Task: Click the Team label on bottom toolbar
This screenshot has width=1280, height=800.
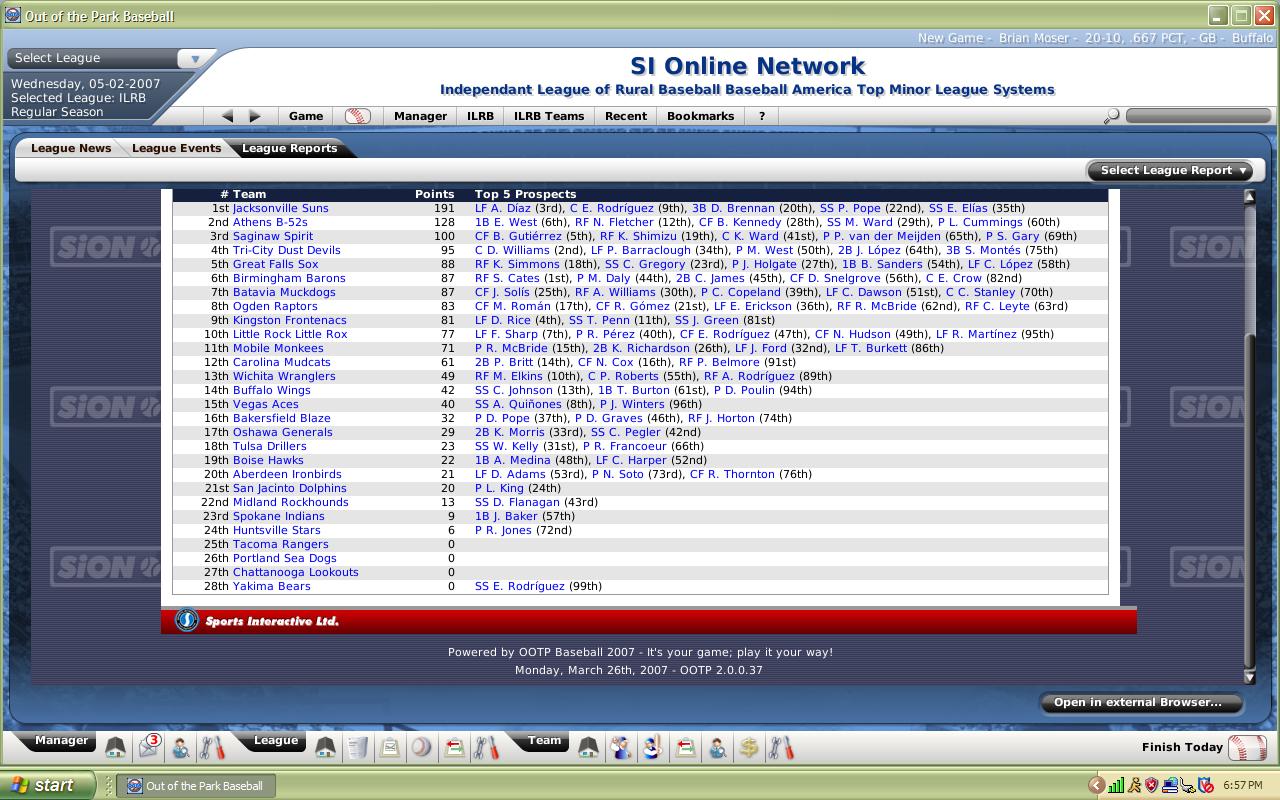Action: 544,741
